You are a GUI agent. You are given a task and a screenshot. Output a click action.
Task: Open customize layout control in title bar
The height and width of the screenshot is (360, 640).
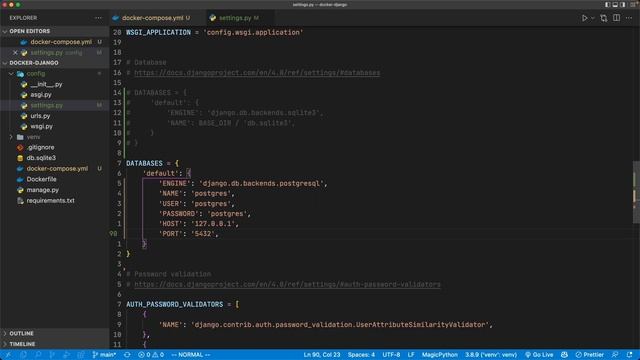click(633, 4)
